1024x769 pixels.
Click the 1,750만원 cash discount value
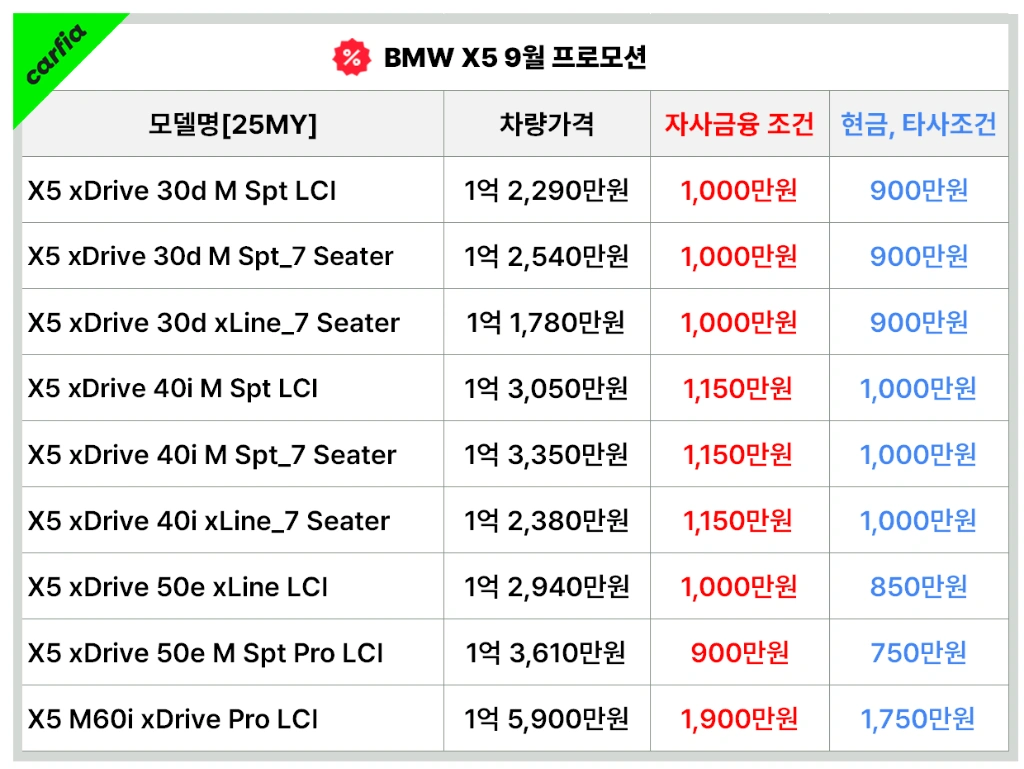click(918, 718)
